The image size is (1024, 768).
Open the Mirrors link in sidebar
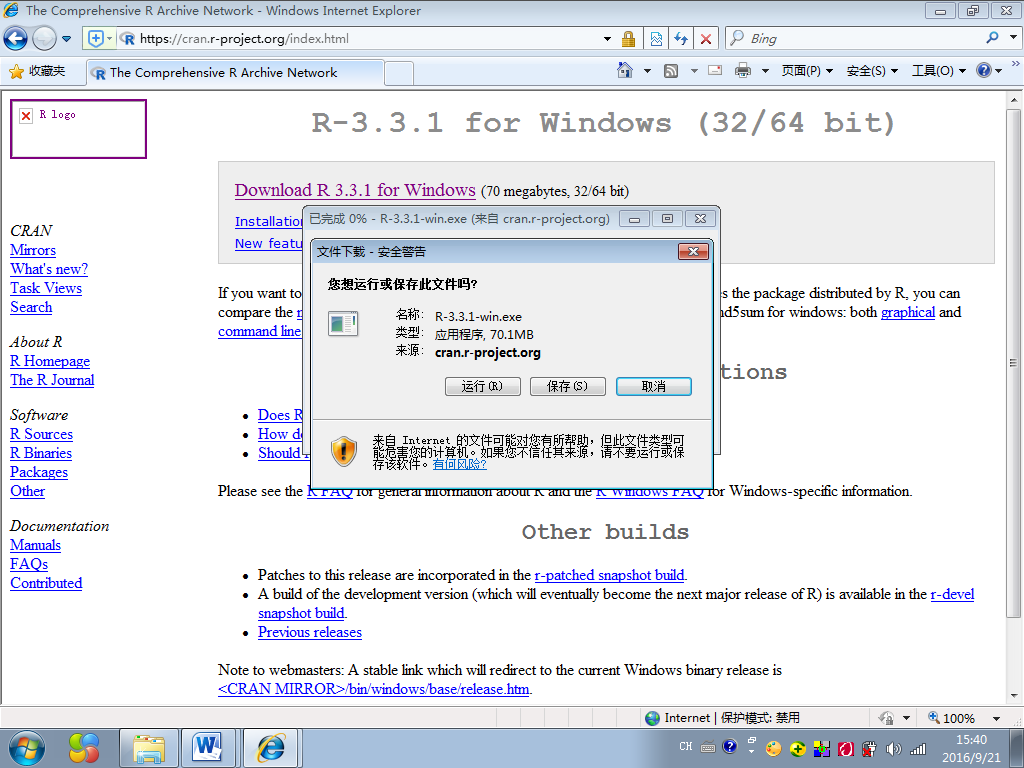[33, 250]
